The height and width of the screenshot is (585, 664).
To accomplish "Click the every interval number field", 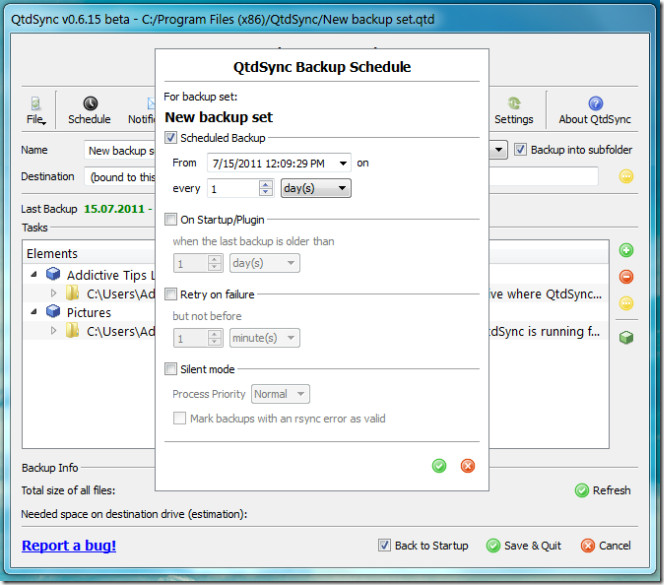I will [x=233, y=188].
